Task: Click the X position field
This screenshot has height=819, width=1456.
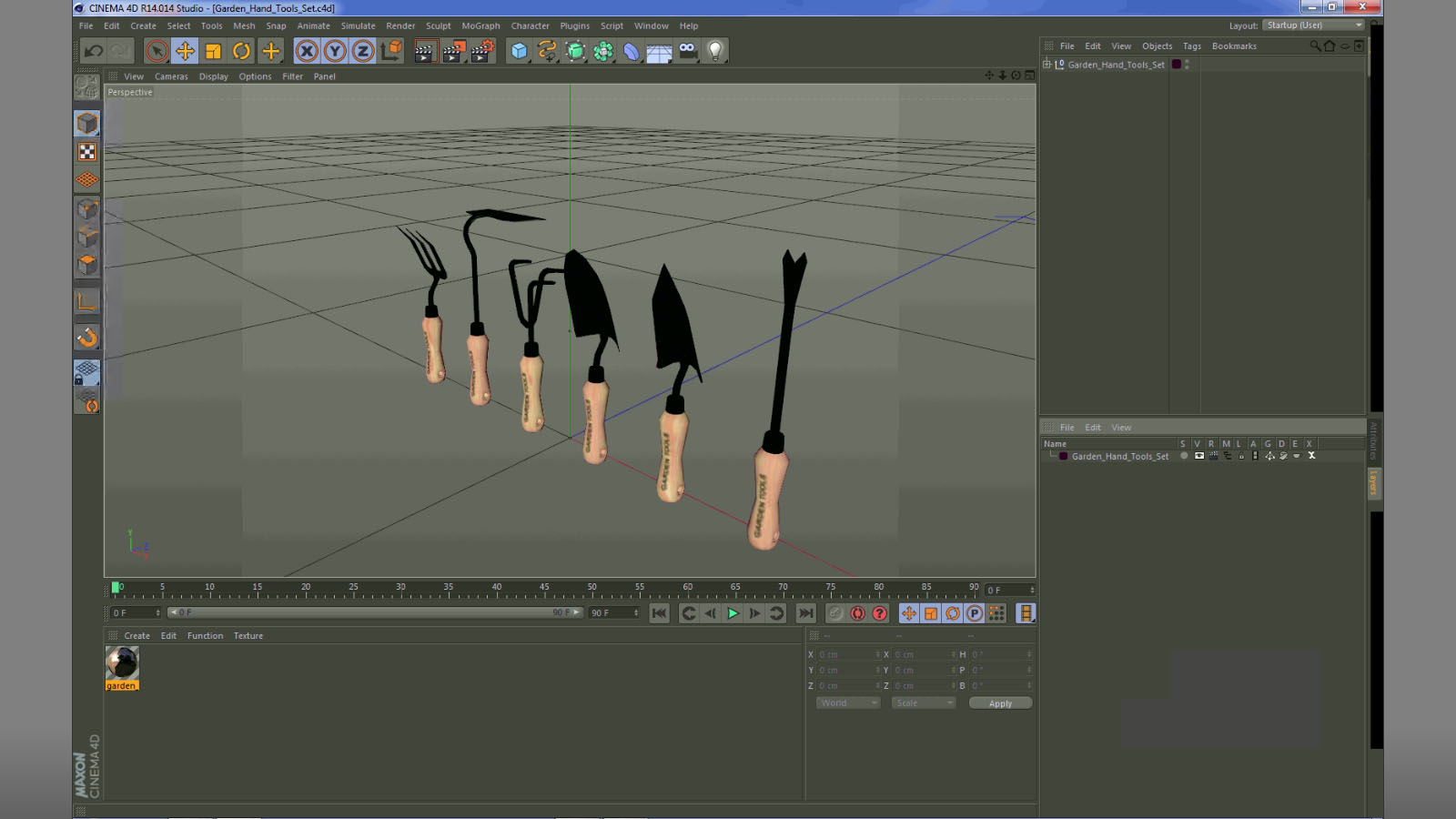Action: [847, 654]
